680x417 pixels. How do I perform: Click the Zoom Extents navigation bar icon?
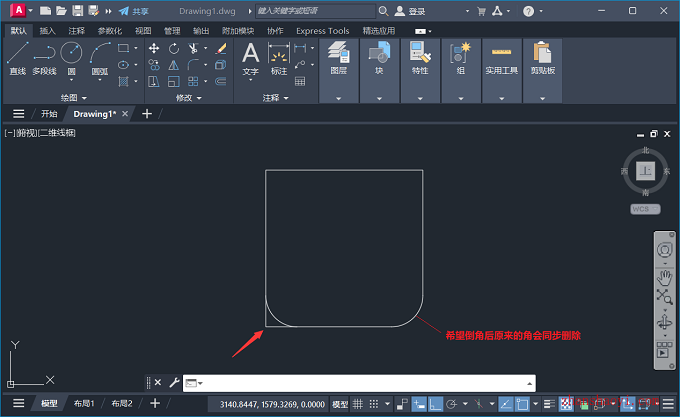click(664, 297)
